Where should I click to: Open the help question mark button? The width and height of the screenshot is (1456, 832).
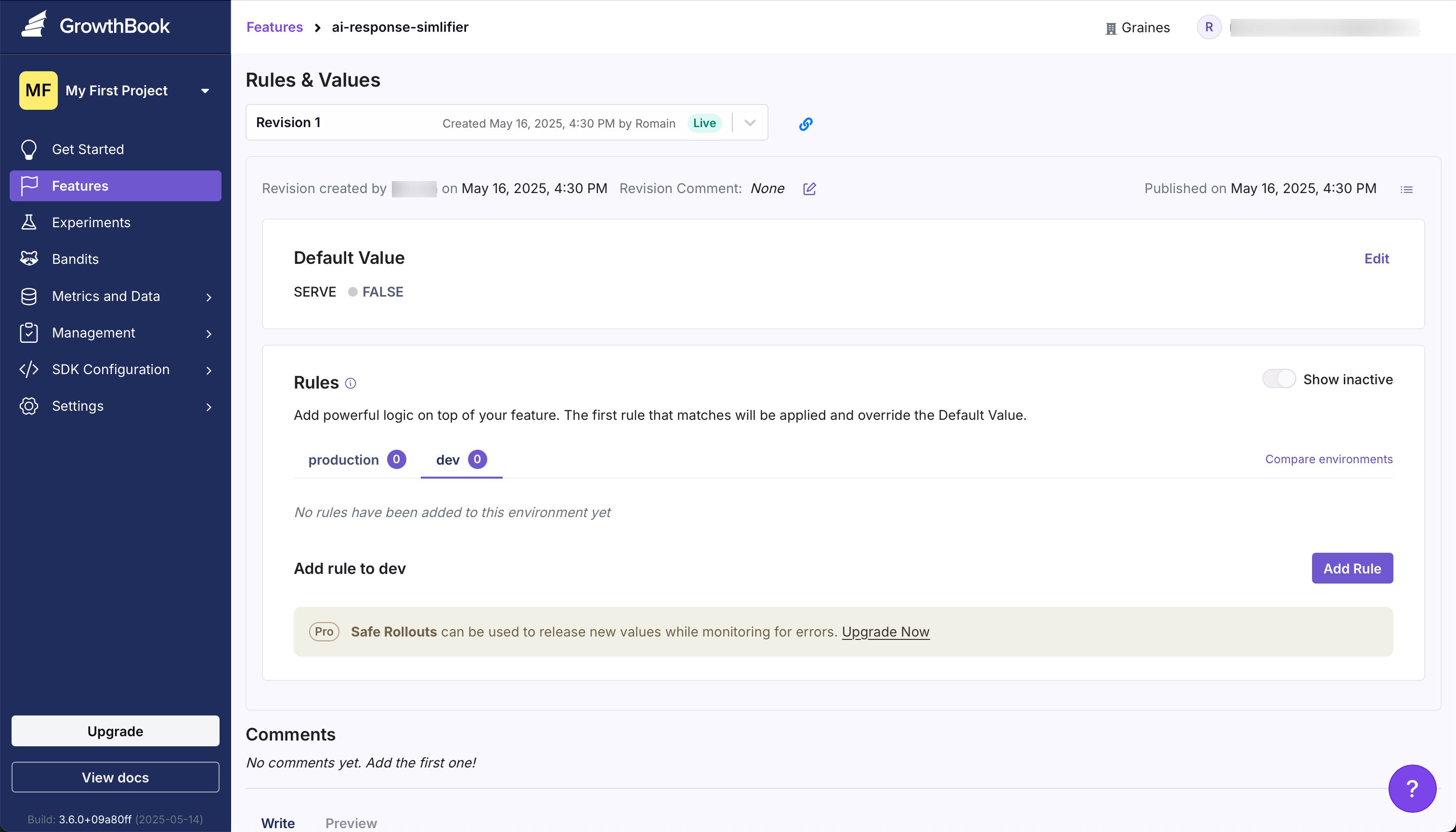[1412, 789]
